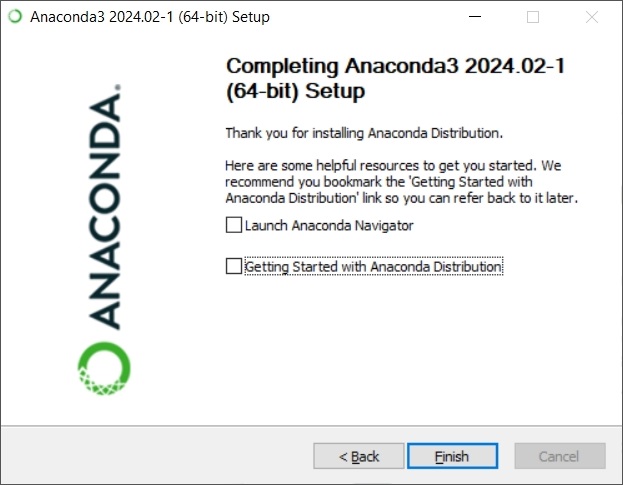Click the 'Thank you for installing' message
This screenshot has width=623, height=485.
[x=364, y=133]
